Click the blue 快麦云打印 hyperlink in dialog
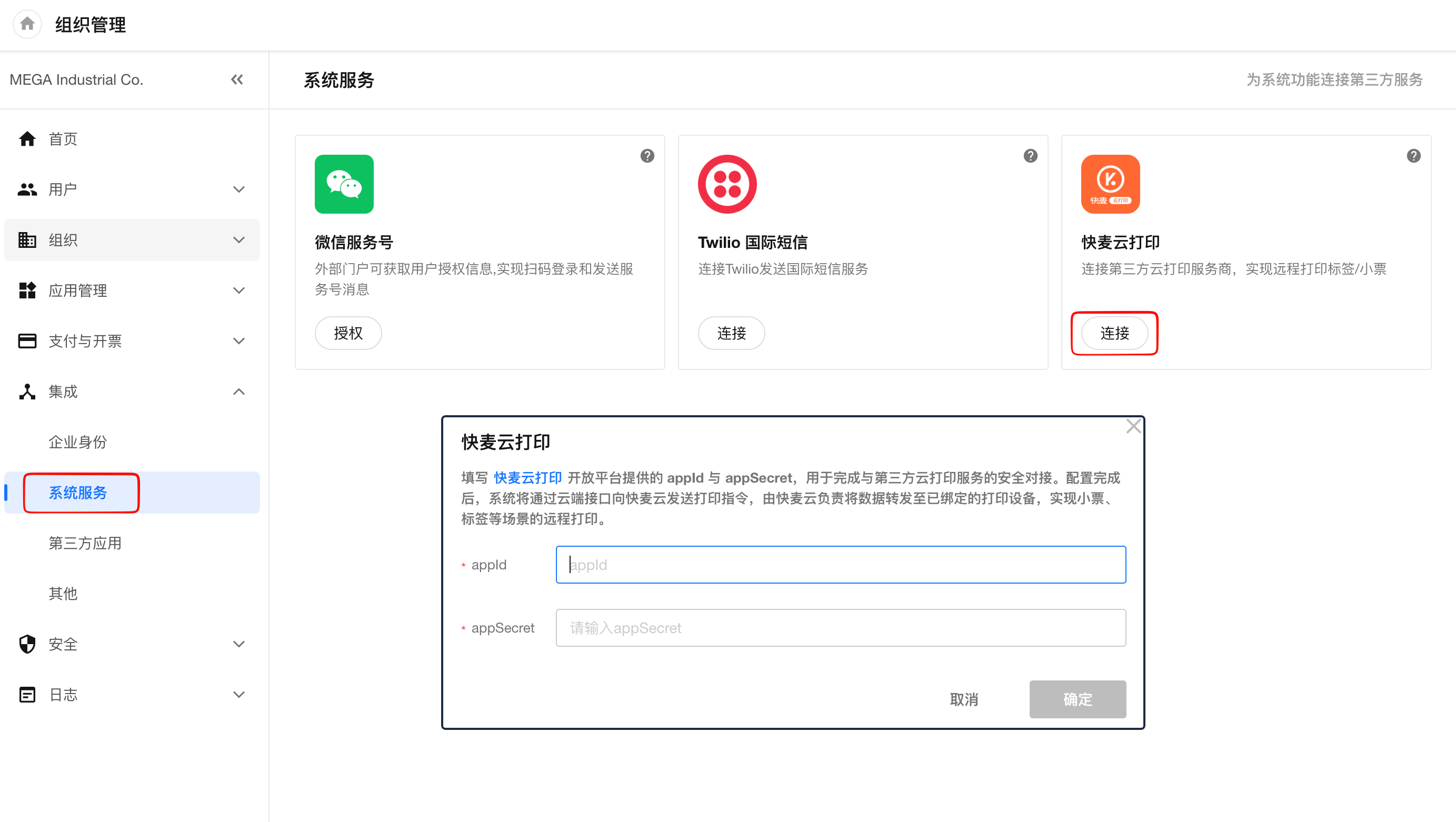This screenshot has height=822, width=1456. pos(527,478)
